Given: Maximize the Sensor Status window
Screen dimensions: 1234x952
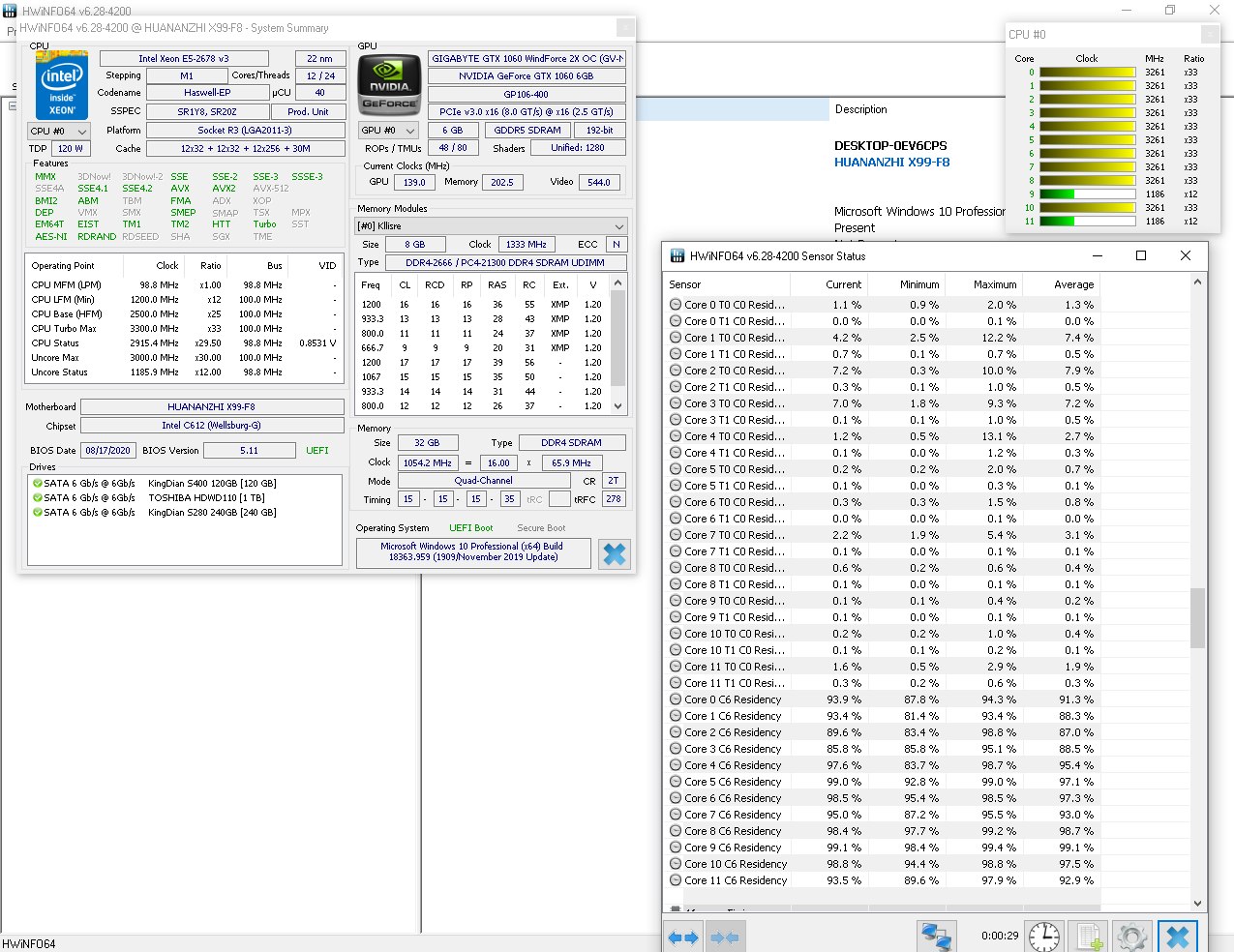Looking at the screenshot, I should (x=1141, y=255).
